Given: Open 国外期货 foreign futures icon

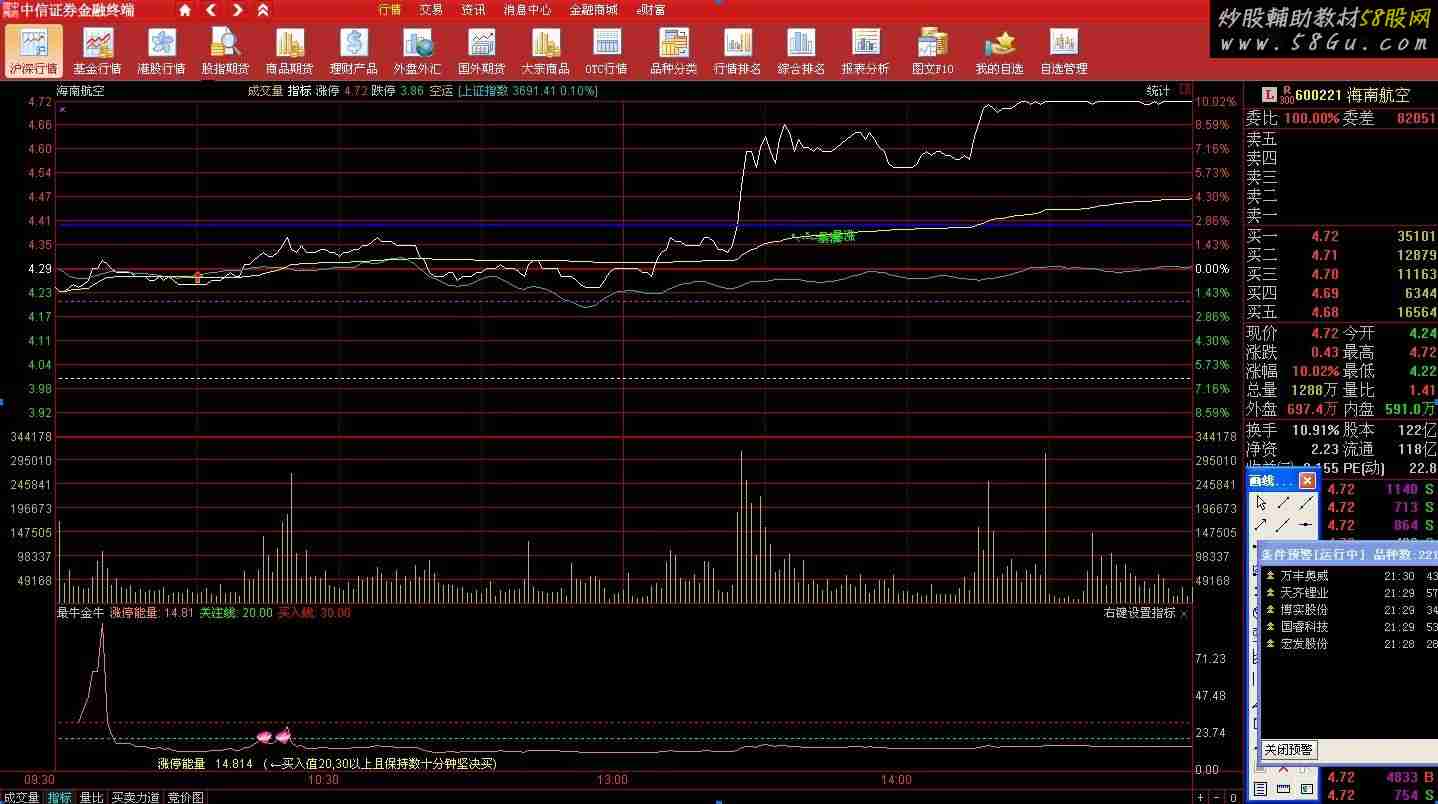Looking at the screenshot, I should tap(481, 50).
